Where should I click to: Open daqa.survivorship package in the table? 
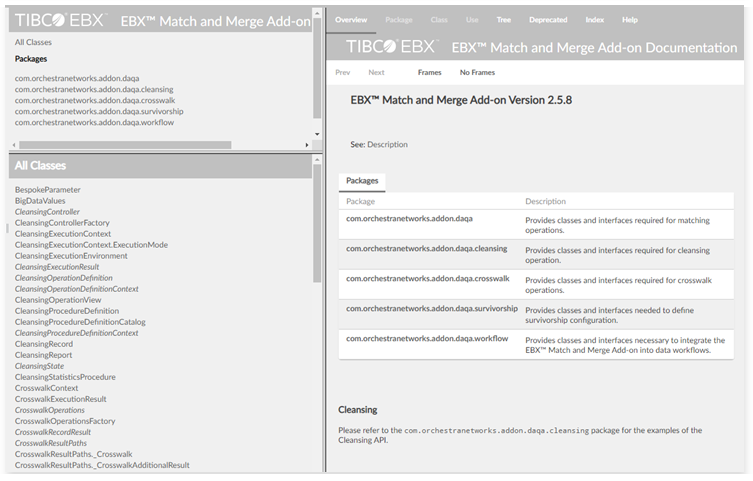432,309
